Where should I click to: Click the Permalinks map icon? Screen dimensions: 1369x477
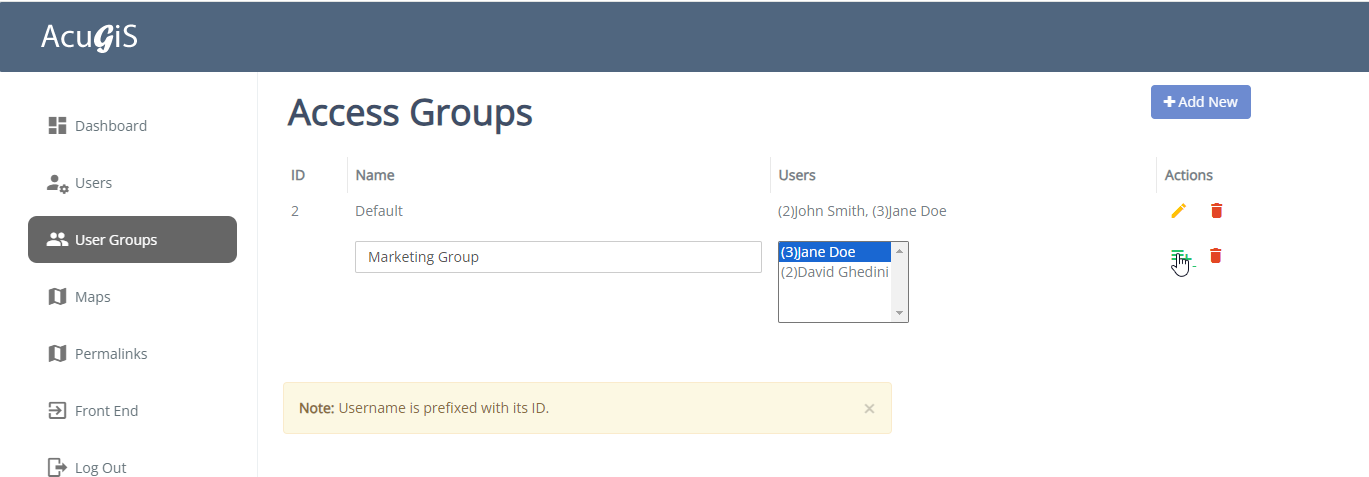[x=57, y=354]
